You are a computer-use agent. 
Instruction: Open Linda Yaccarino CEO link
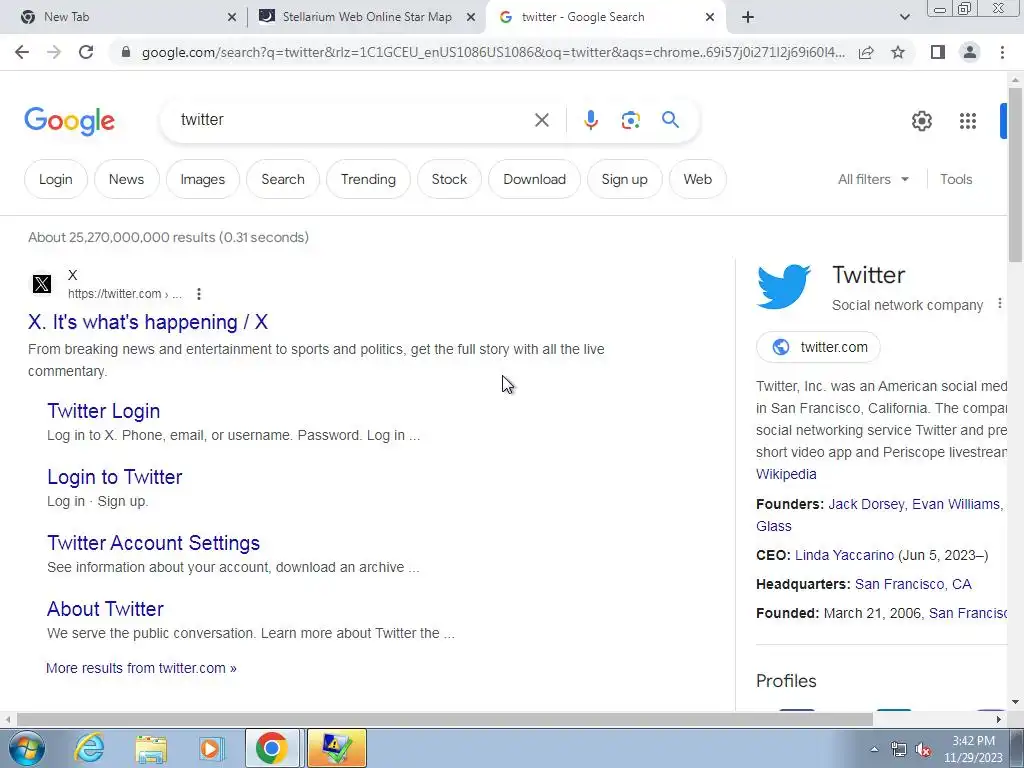click(844, 555)
